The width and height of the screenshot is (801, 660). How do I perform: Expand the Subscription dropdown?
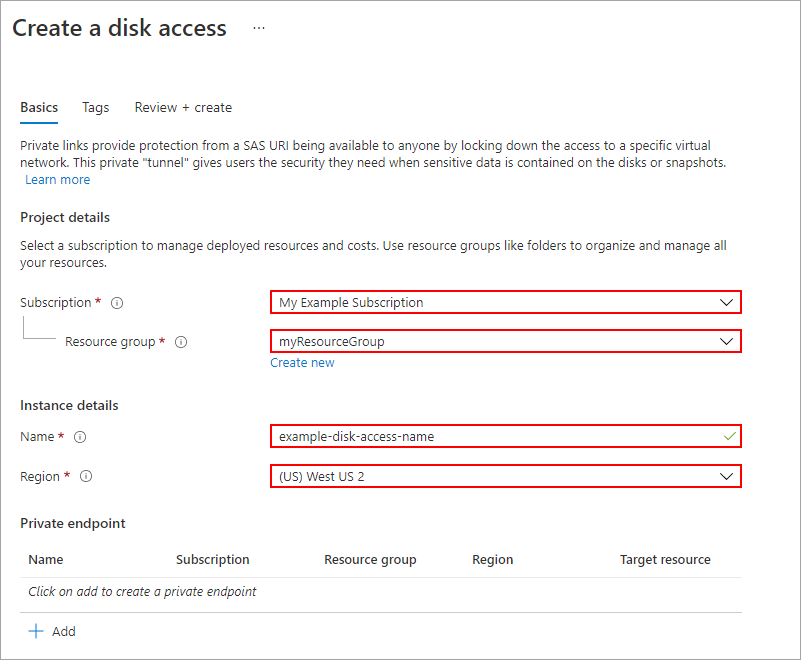tap(726, 302)
